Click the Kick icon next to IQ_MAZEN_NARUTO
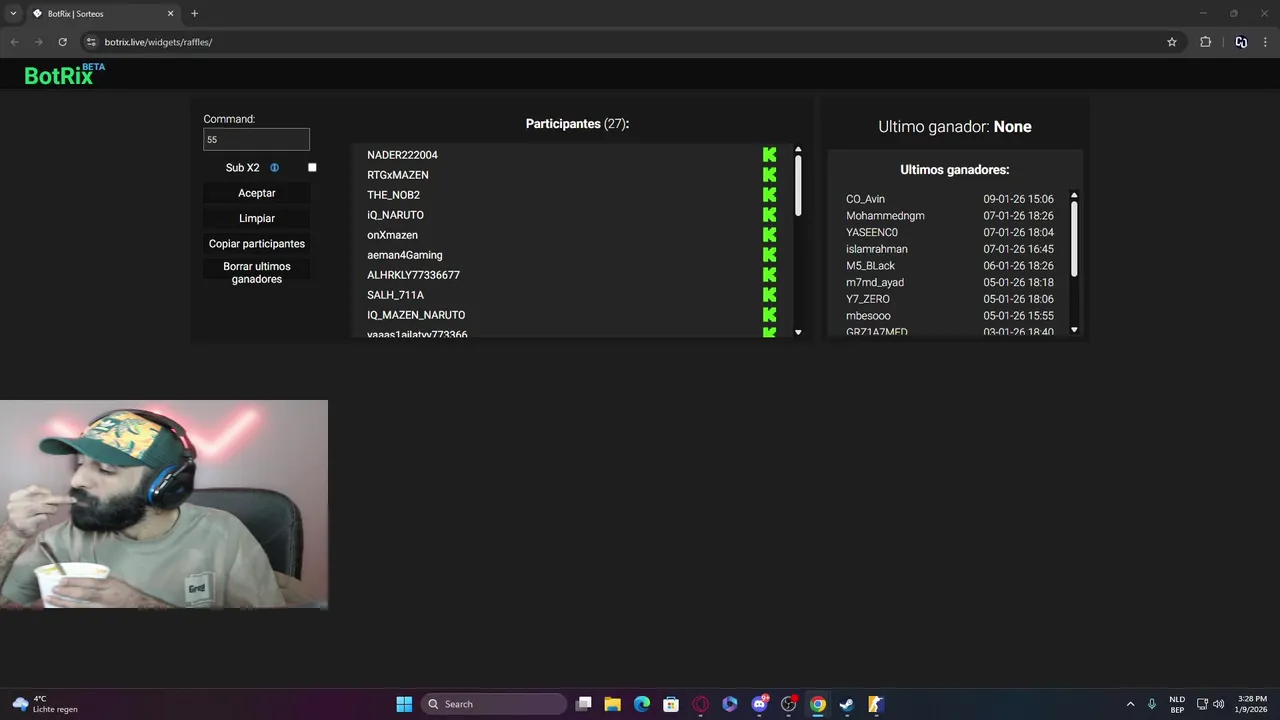The image size is (1280, 720). pyautogui.click(x=769, y=315)
